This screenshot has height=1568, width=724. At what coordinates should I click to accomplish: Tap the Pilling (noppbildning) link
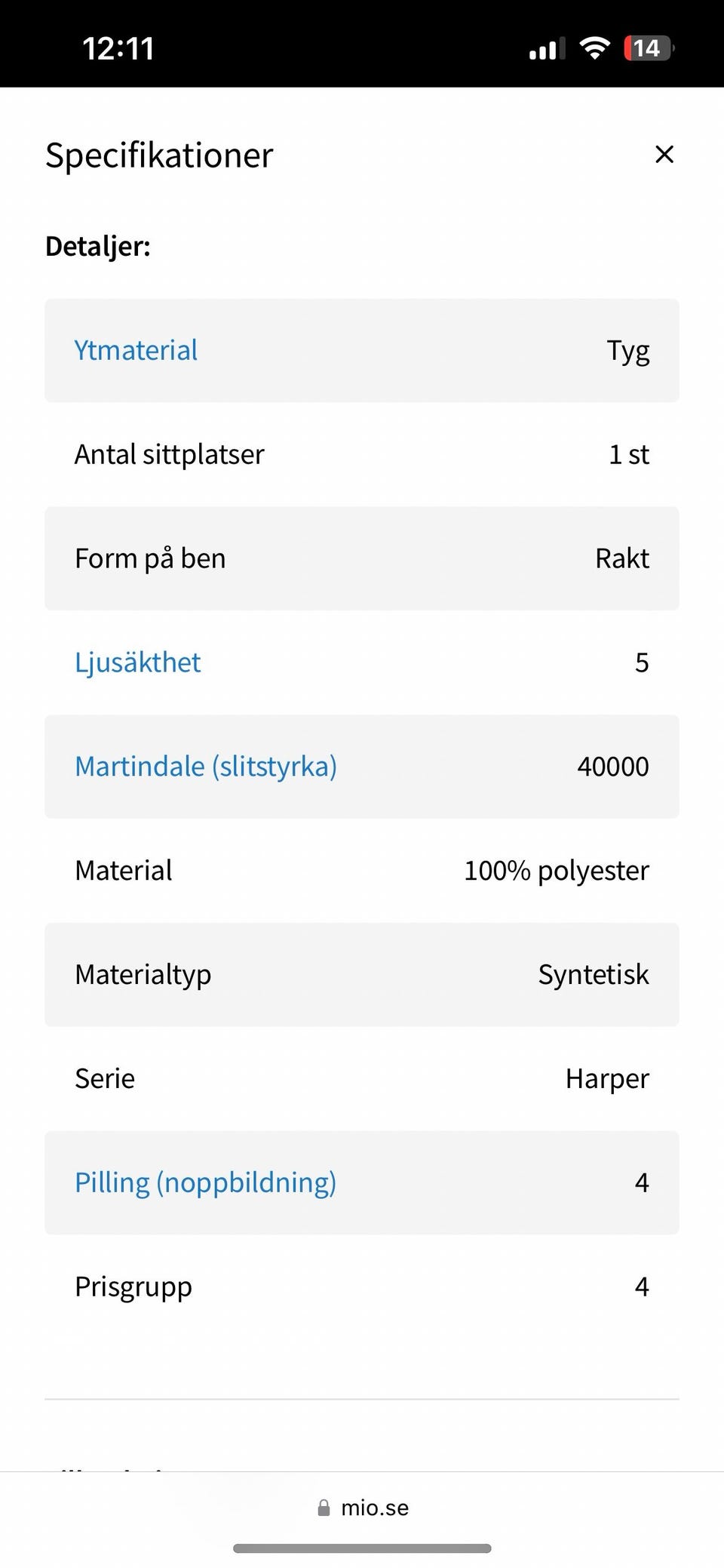[x=205, y=1182]
